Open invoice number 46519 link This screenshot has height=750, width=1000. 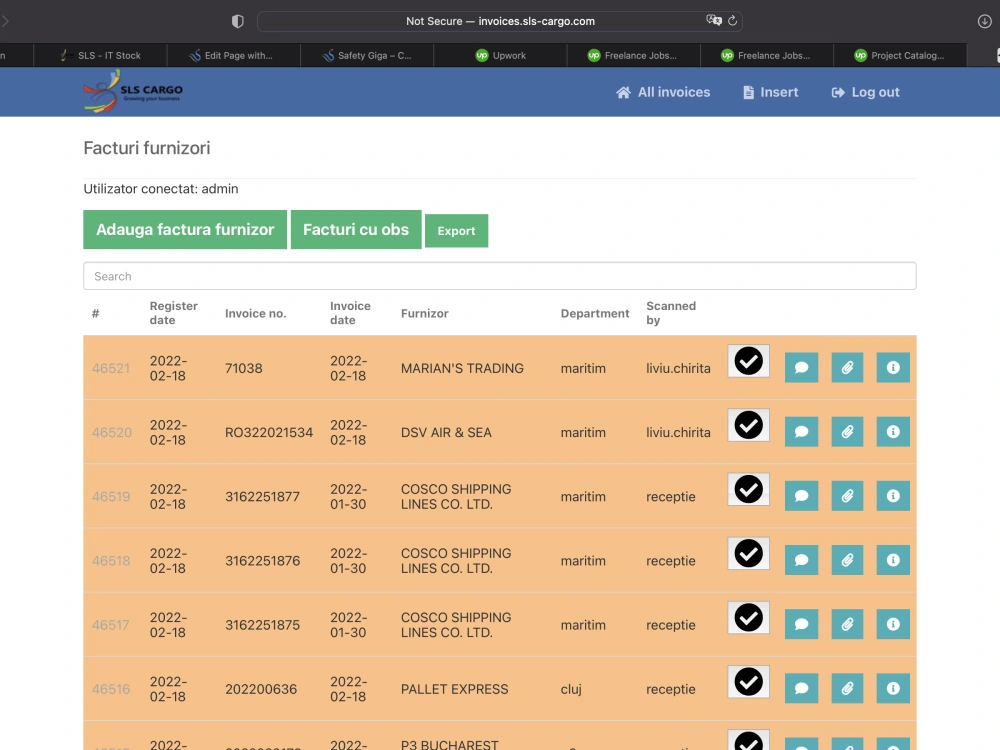111,497
